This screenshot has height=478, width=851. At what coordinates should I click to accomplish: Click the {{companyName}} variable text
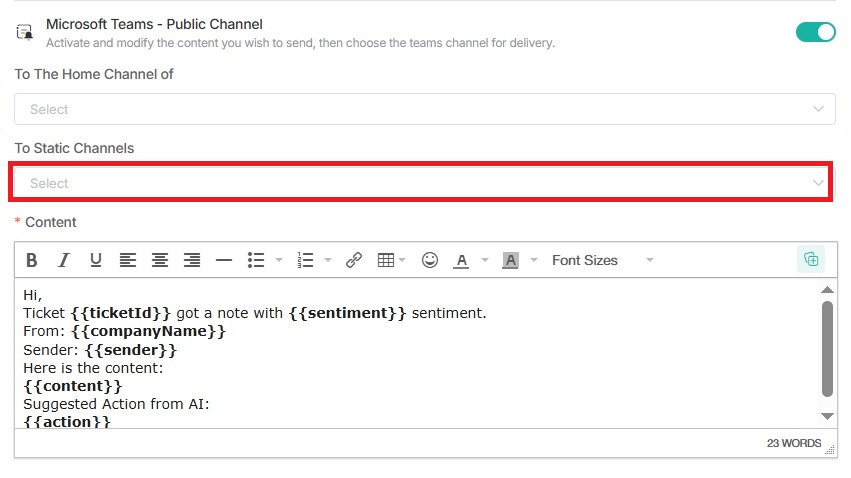[x=148, y=332]
